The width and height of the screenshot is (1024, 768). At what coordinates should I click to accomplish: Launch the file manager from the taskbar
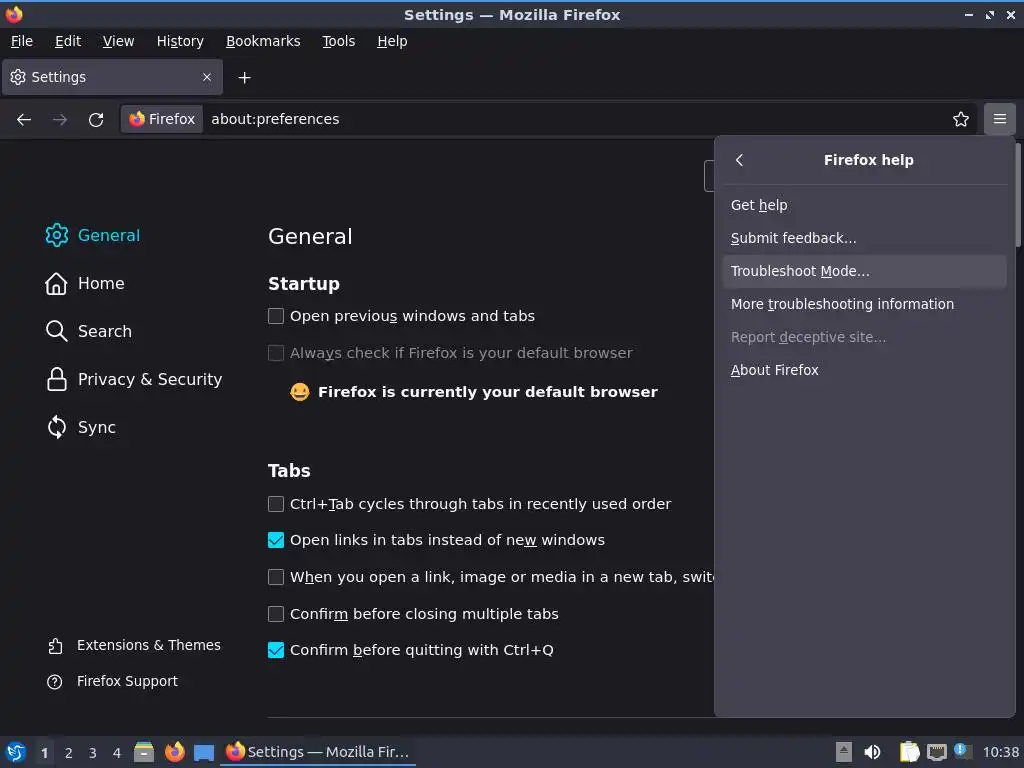(144, 752)
